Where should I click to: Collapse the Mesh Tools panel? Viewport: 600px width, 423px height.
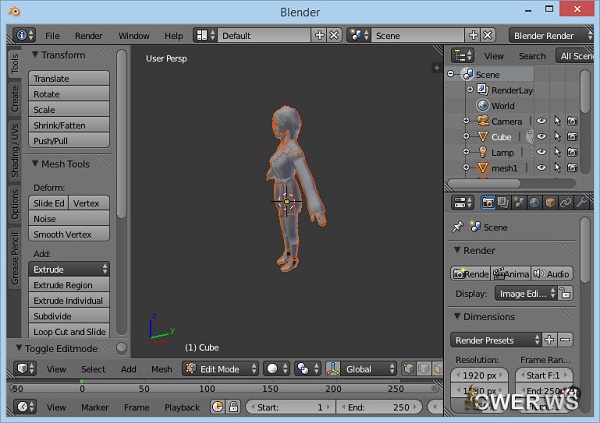[36, 164]
